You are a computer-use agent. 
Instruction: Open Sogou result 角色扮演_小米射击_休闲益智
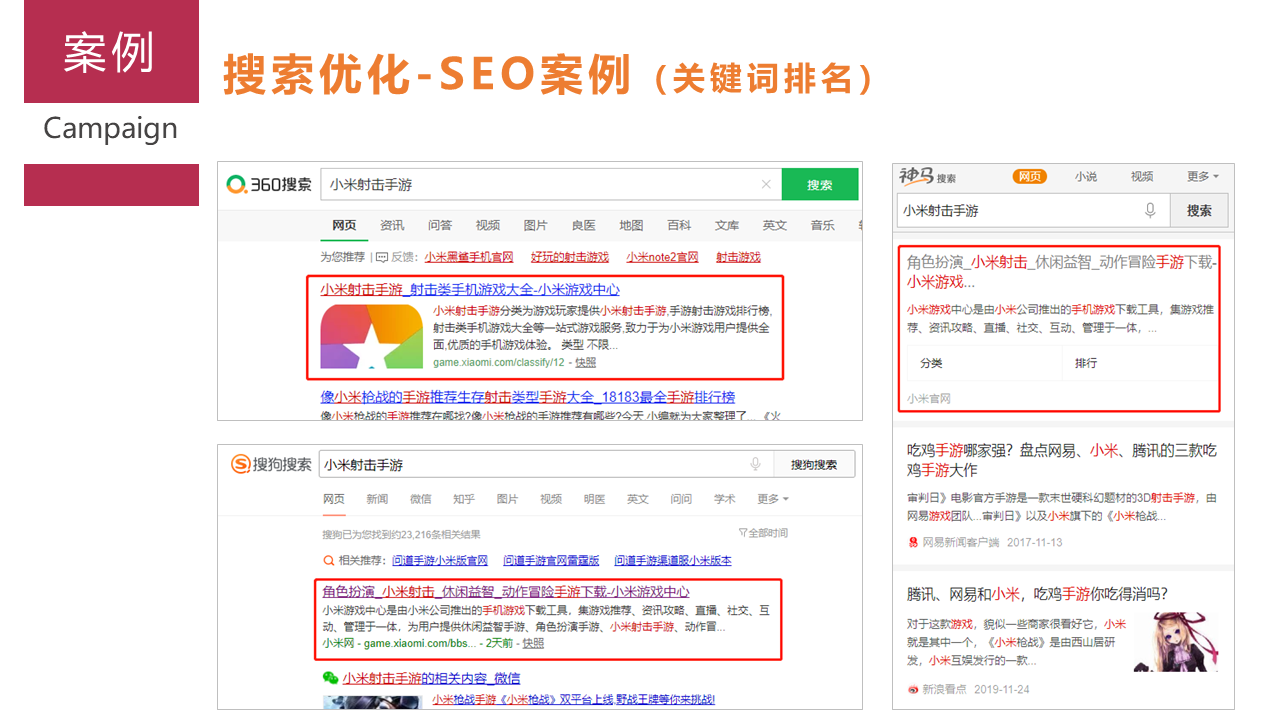click(x=506, y=592)
